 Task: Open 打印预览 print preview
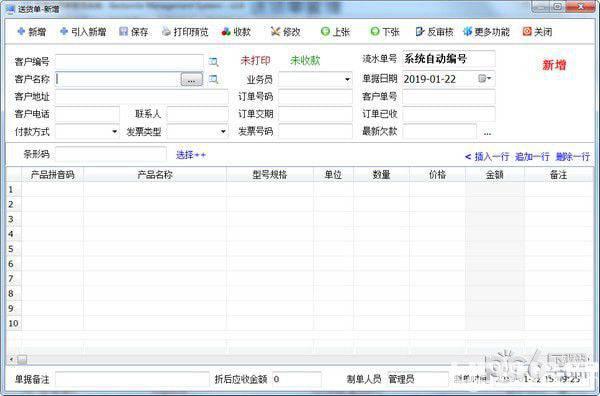click(185, 32)
